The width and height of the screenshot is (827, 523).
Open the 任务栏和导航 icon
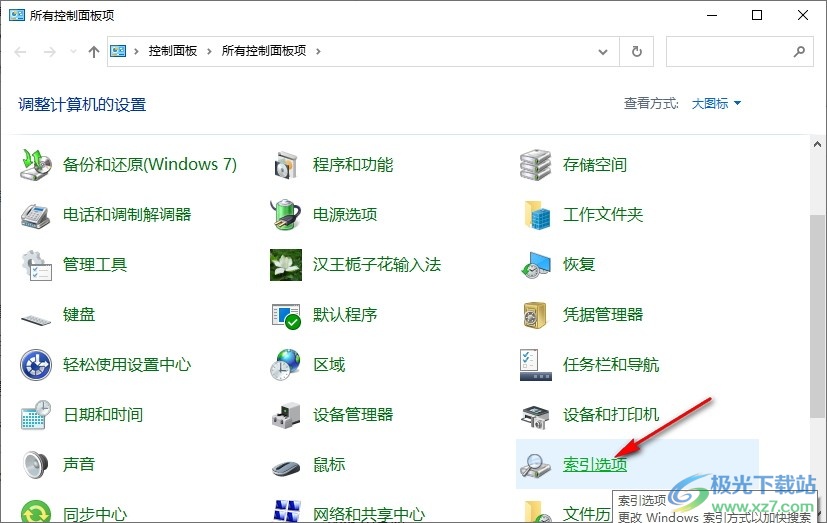536,365
